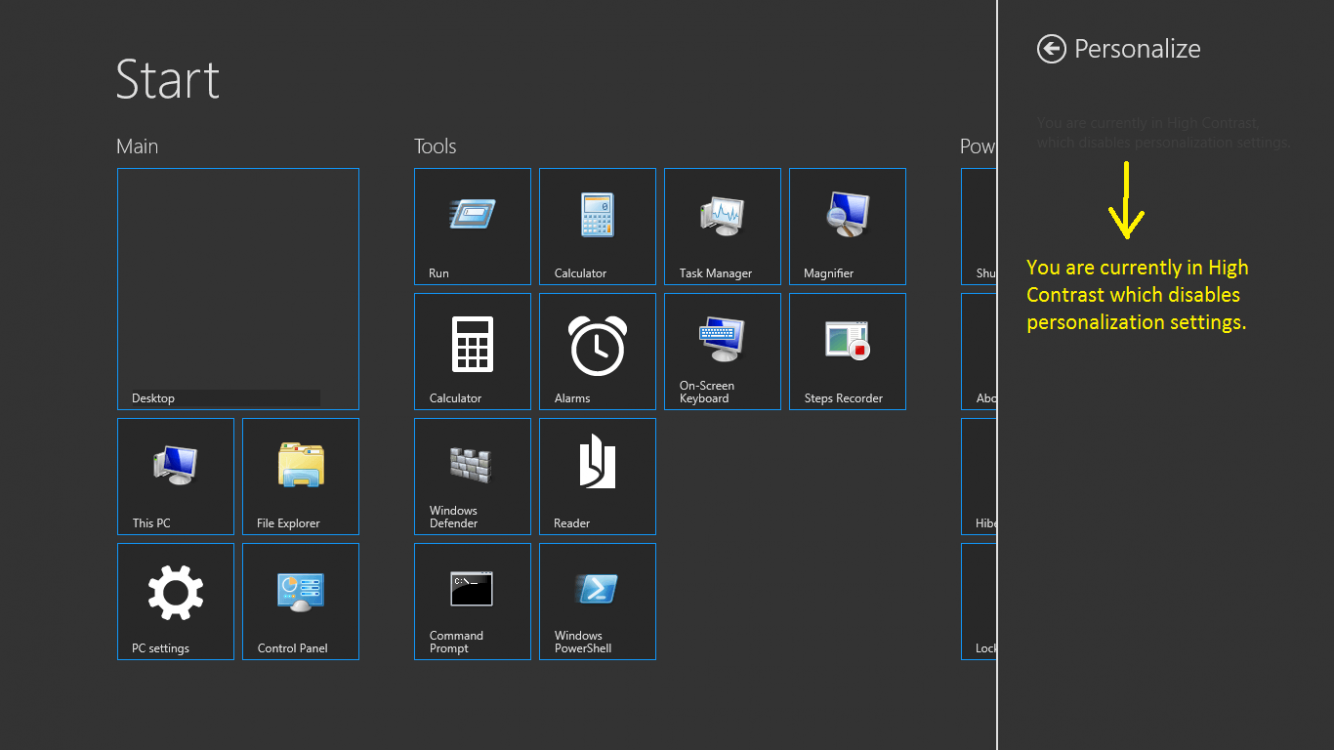Open the Steps Recorder tile
1334x750 pixels.
click(x=847, y=352)
